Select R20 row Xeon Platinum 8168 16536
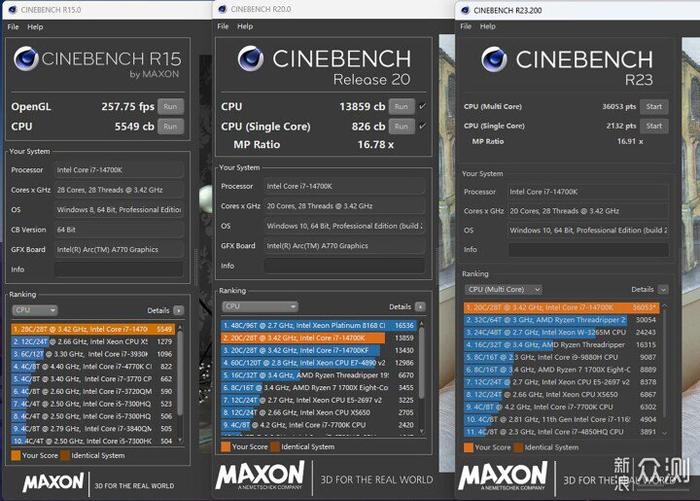The image size is (700, 501). click(319, 326)
